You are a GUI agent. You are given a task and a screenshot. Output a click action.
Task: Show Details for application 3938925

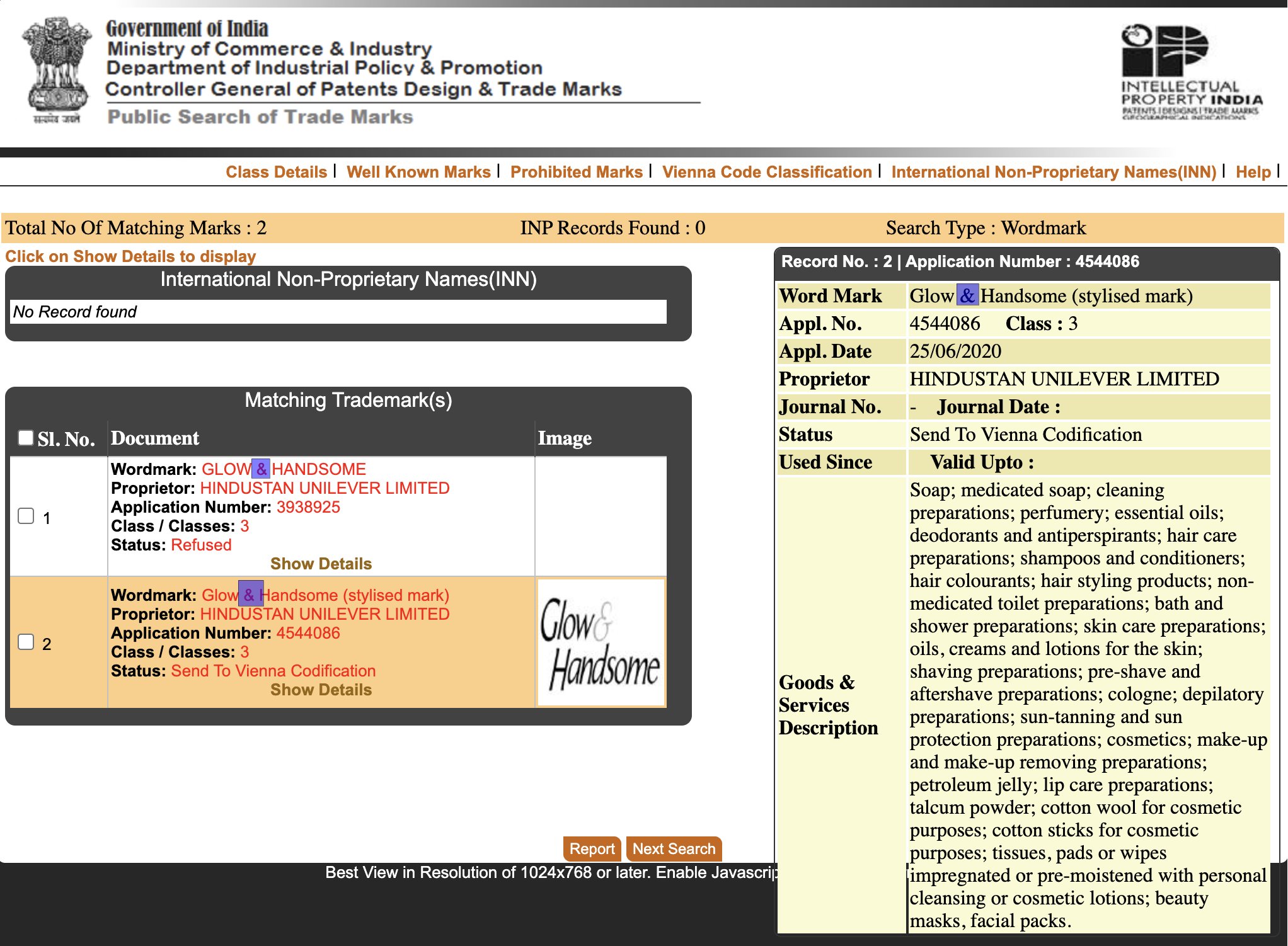coord(321,564)
